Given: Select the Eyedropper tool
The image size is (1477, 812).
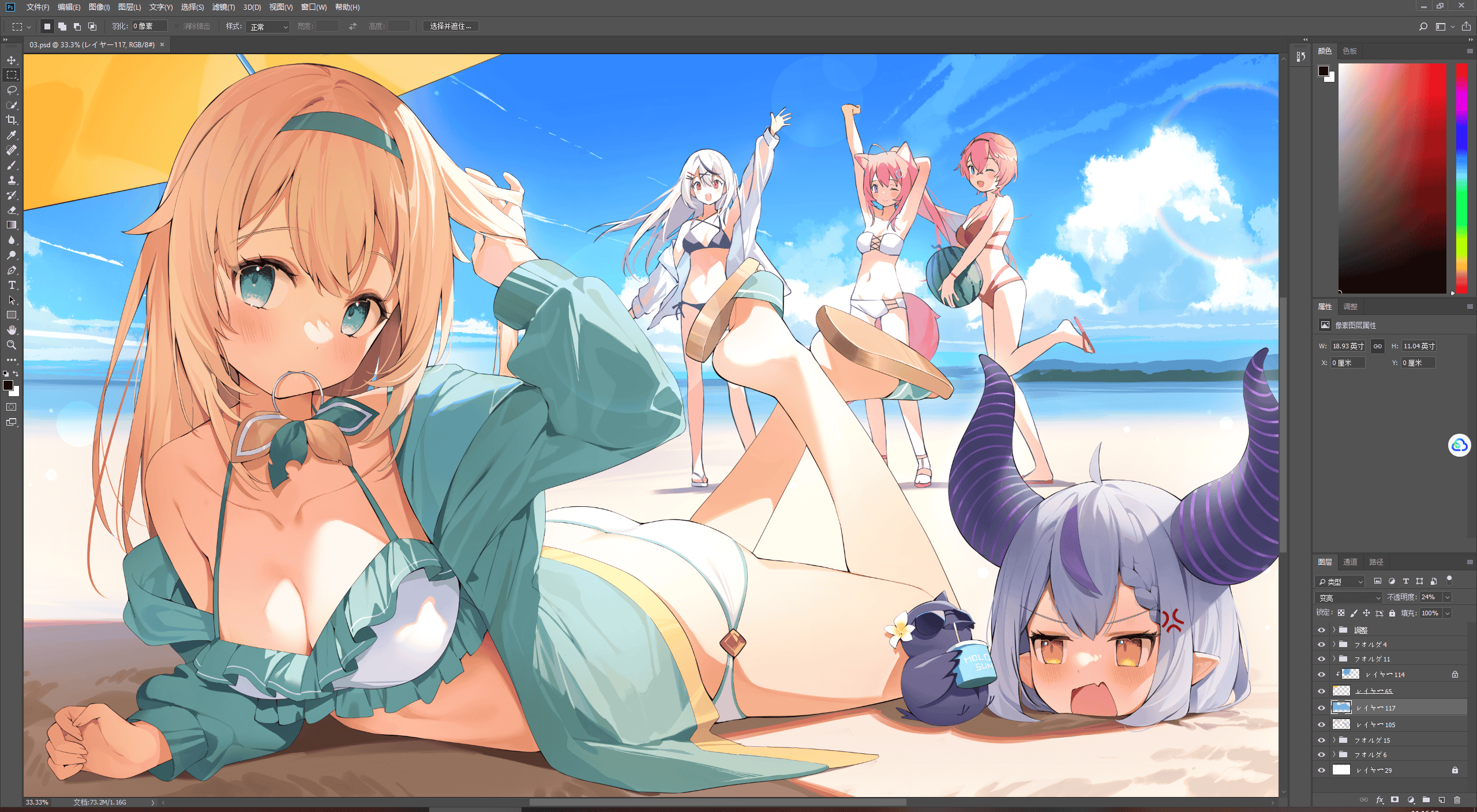Looking at the screenshot, I should click(x=12, y=135).
